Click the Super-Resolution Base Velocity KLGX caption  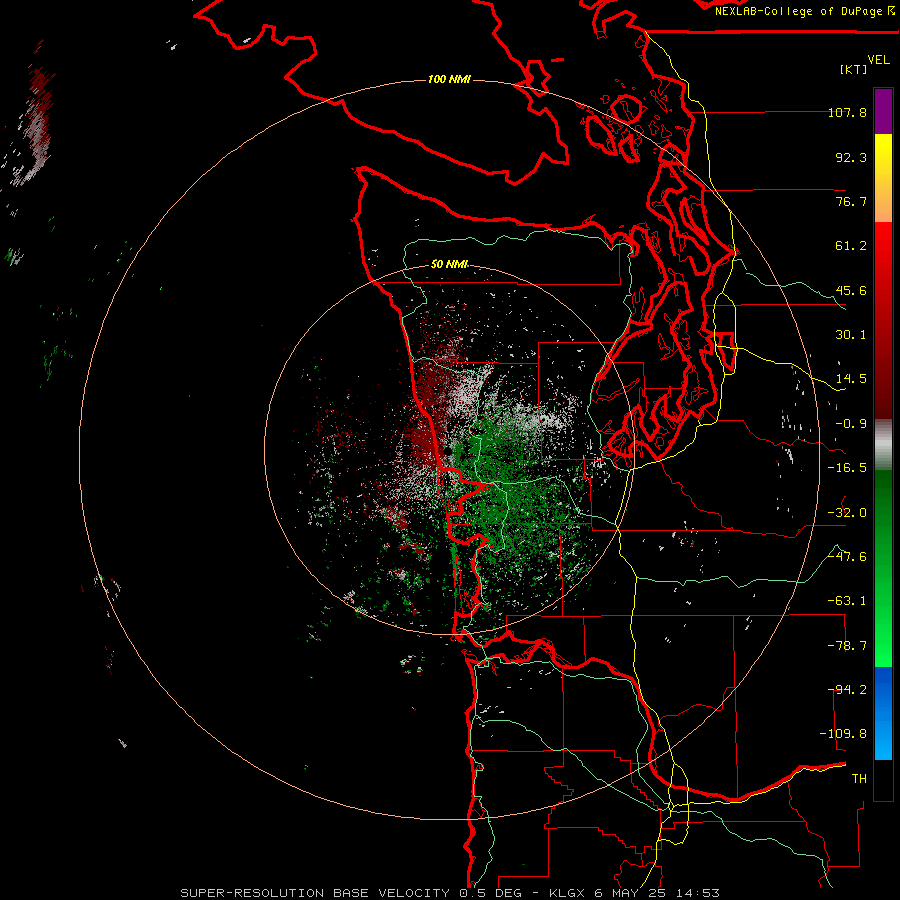point(449,893)
